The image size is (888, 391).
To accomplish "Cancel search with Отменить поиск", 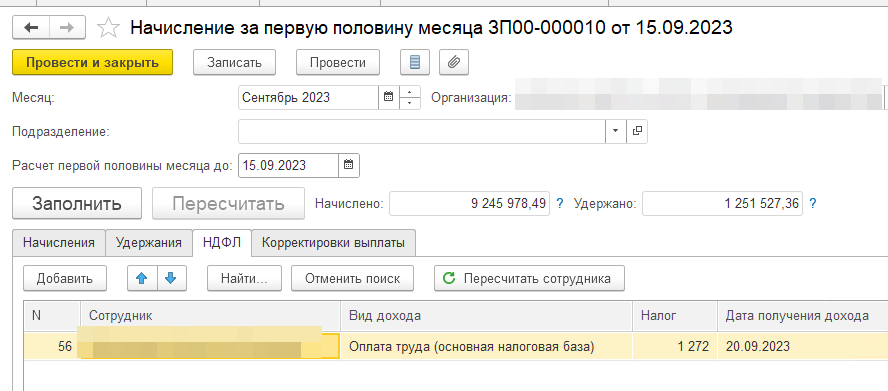I will (352, 278).
